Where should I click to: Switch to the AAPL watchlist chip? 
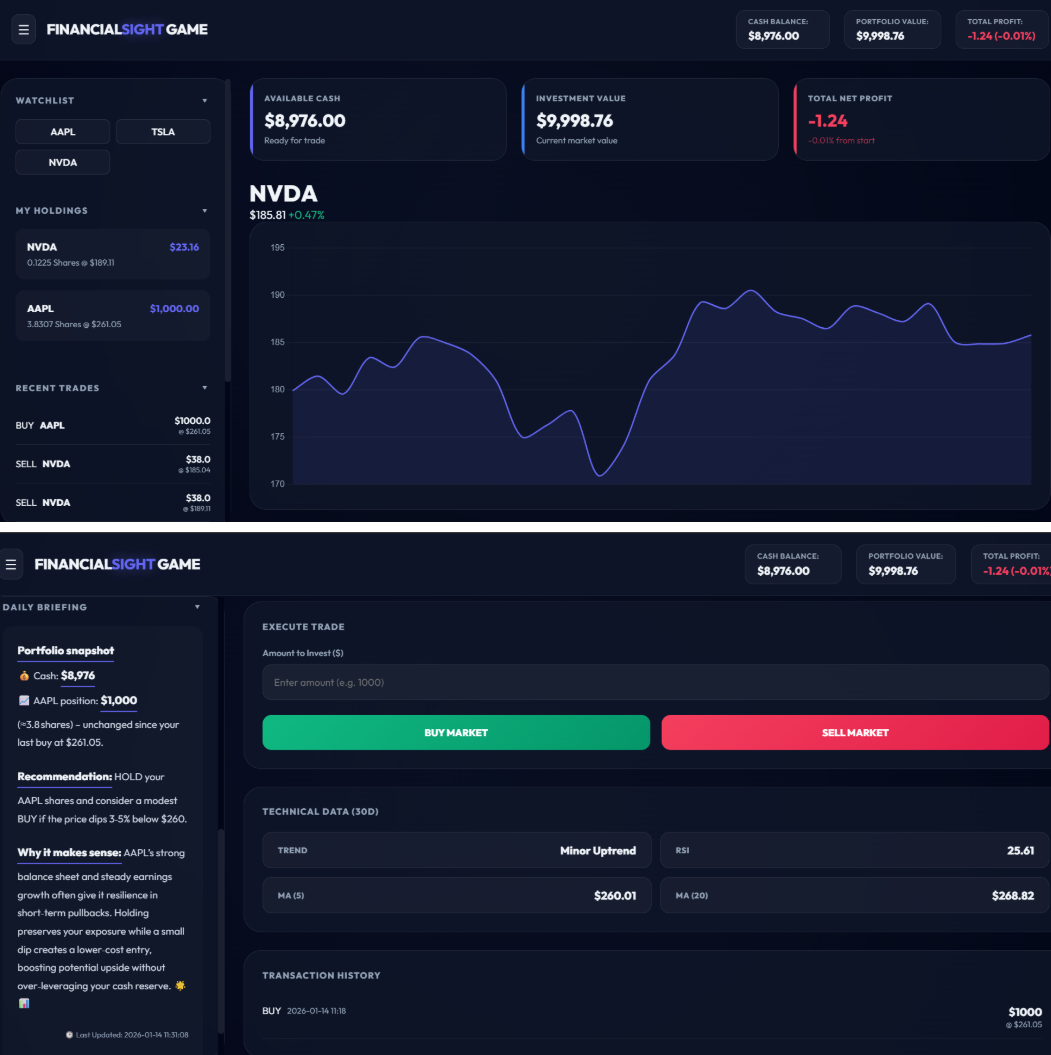point(62,131)
